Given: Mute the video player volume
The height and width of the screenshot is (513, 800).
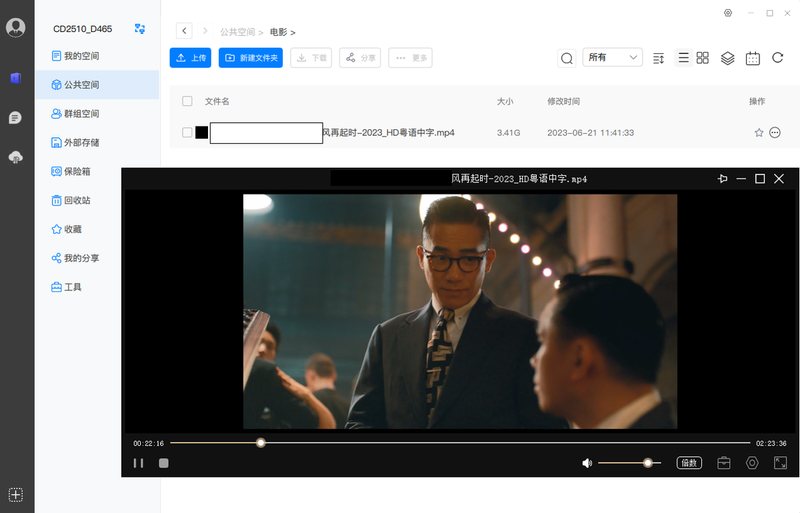Looking at the screenshot, I should [587, 463].
